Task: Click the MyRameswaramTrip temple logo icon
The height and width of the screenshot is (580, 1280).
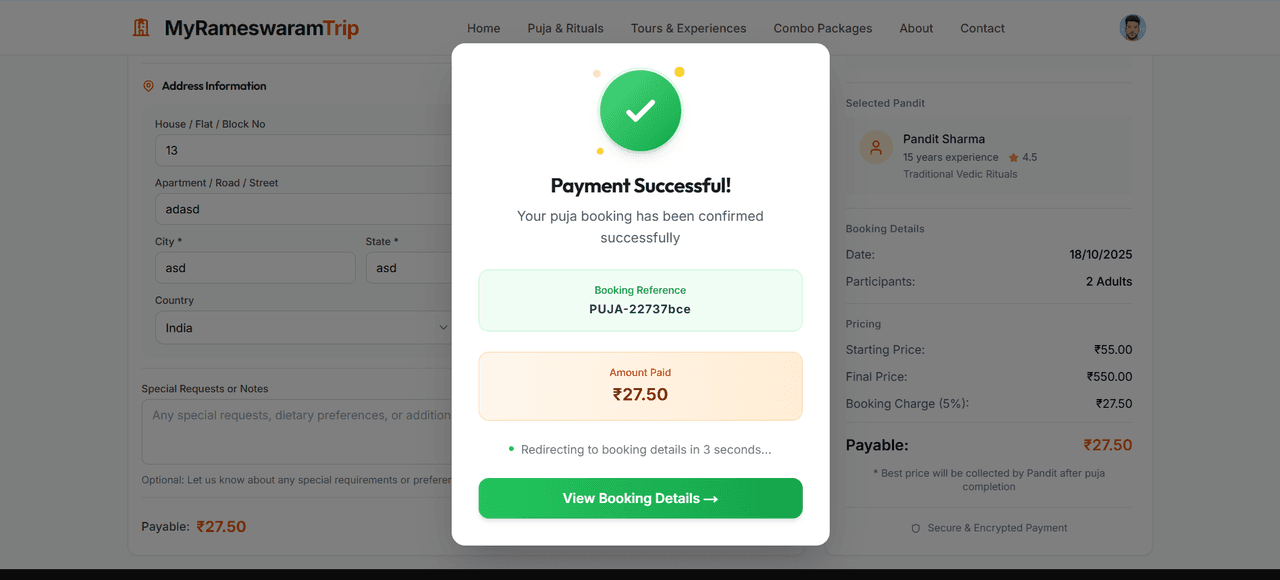Action: [141, 28]
